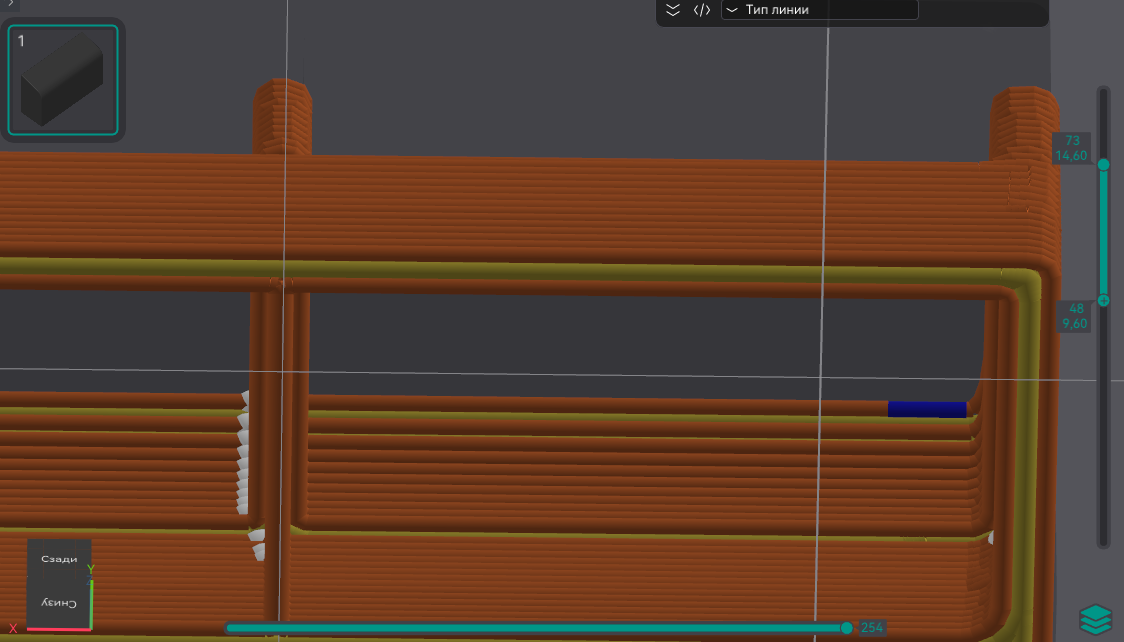Grab the upper layer slider handle at 73

(x=1104, y=164)
